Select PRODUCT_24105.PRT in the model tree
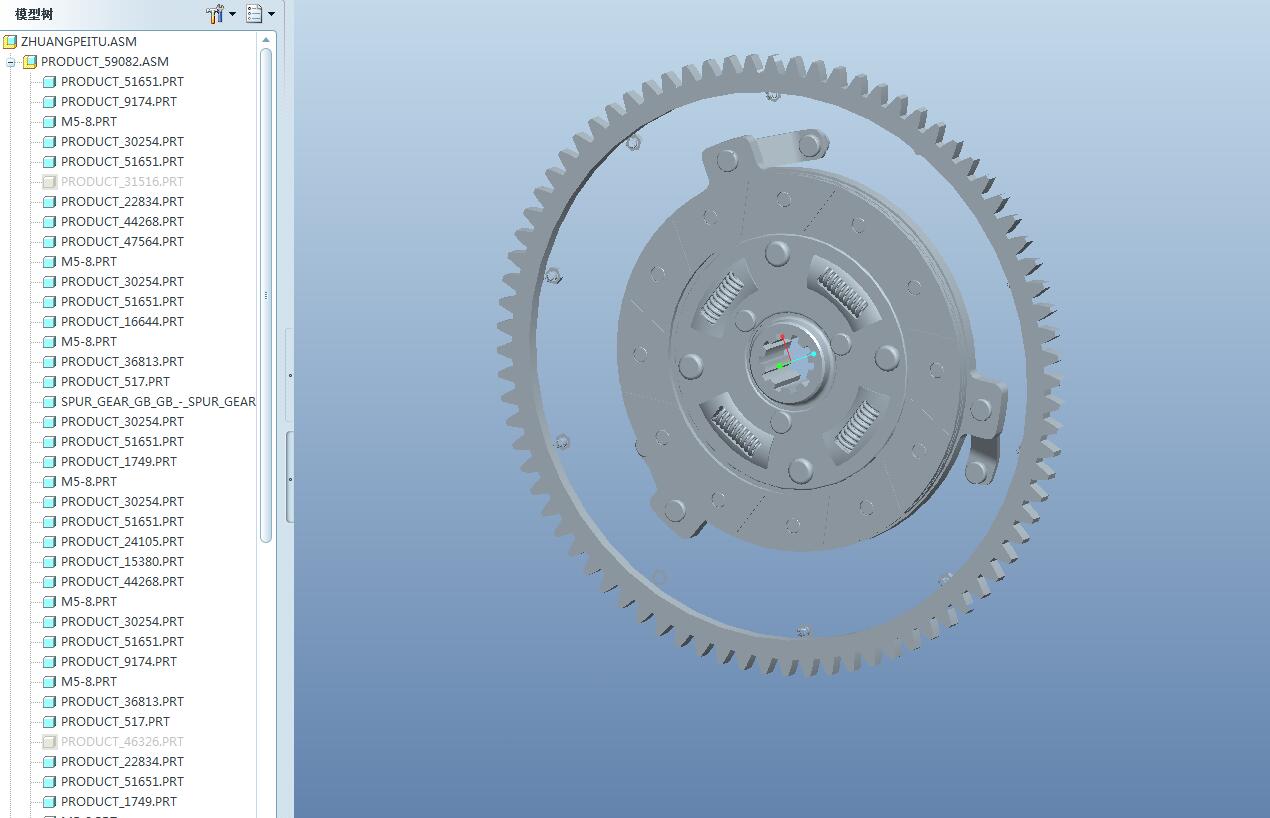The width and height of the screenshot is (1270, 818). (122, 542)
